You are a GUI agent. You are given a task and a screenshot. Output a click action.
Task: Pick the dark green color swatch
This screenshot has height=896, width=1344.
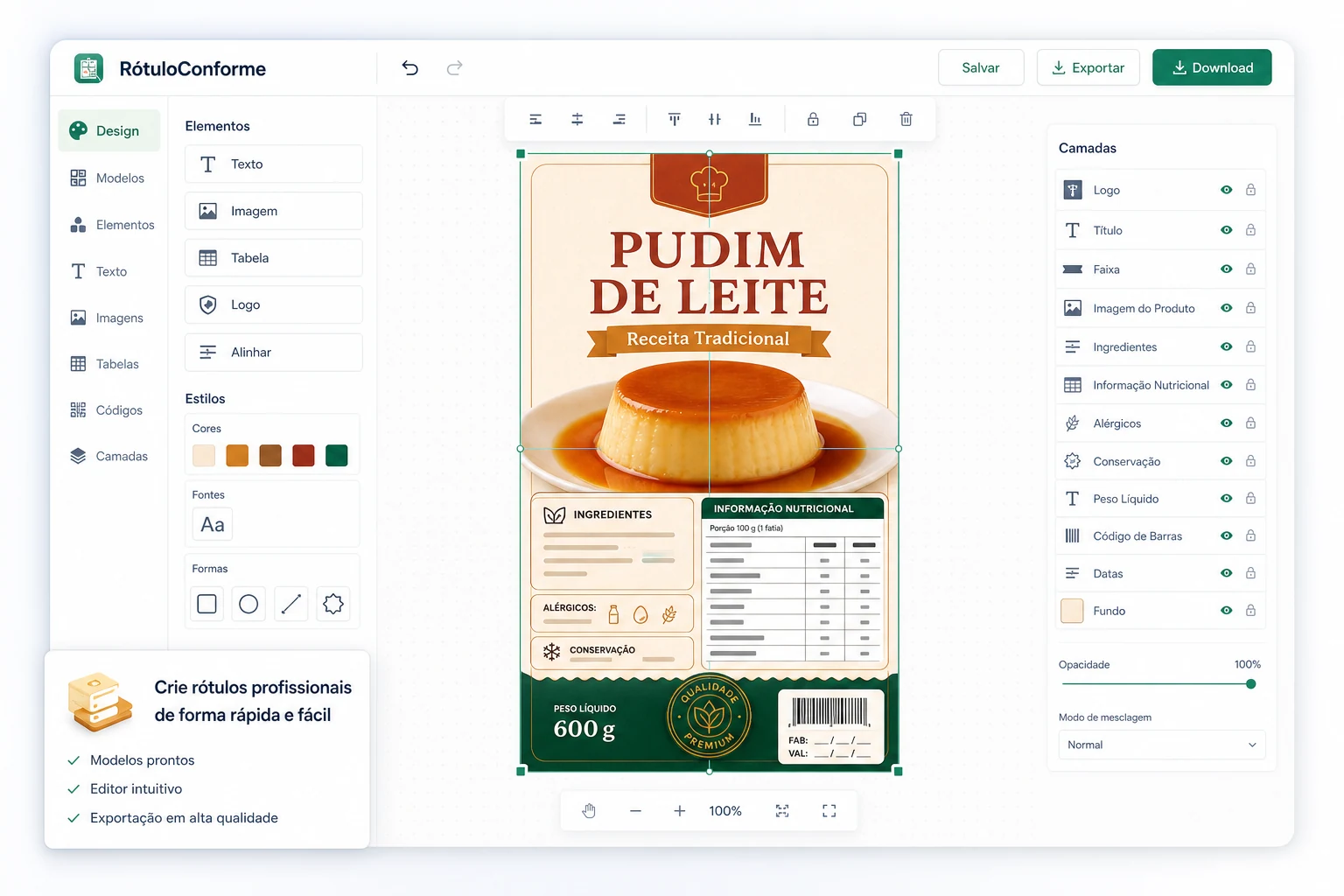337,456
